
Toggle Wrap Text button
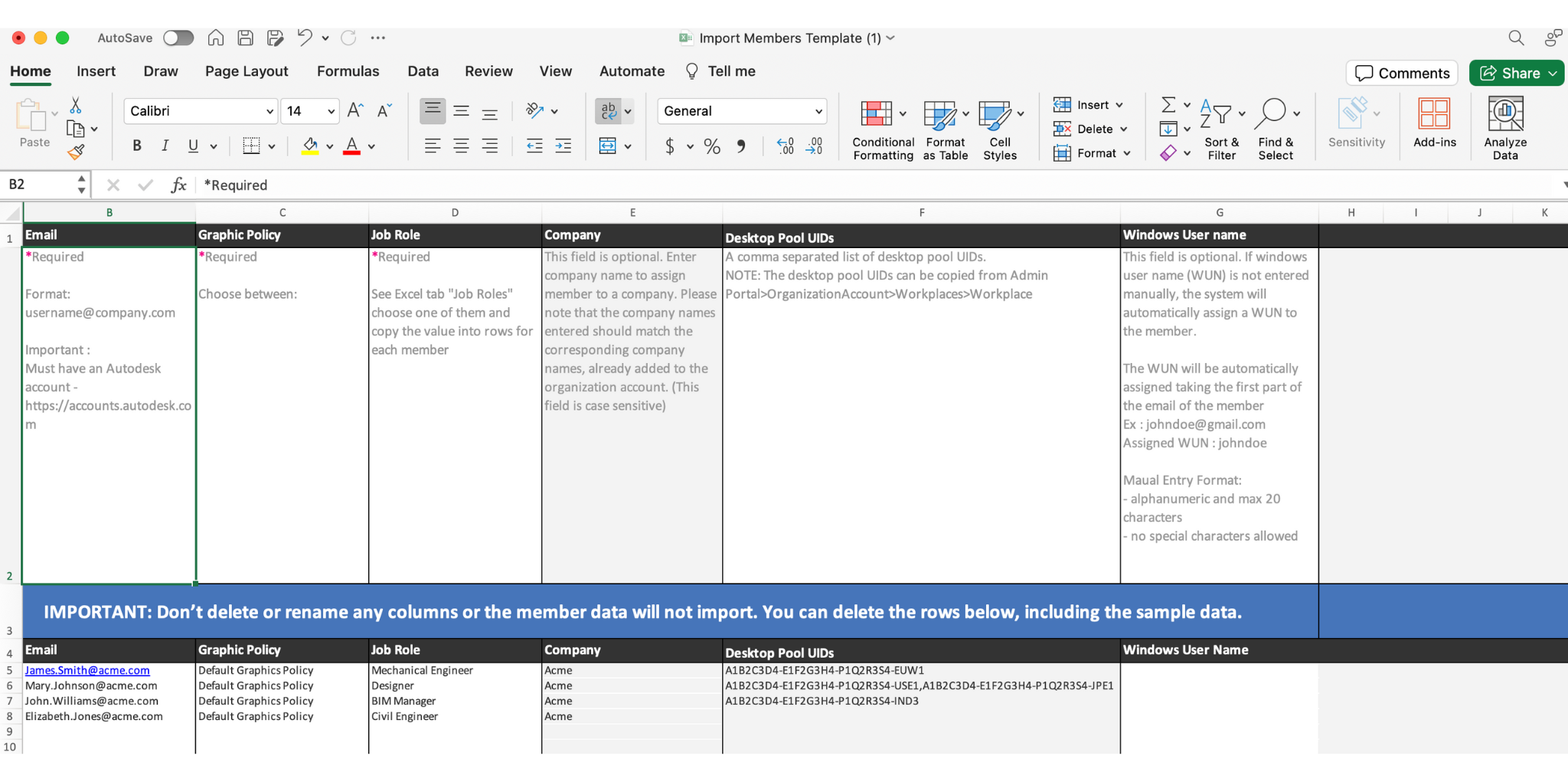[609, 111]
